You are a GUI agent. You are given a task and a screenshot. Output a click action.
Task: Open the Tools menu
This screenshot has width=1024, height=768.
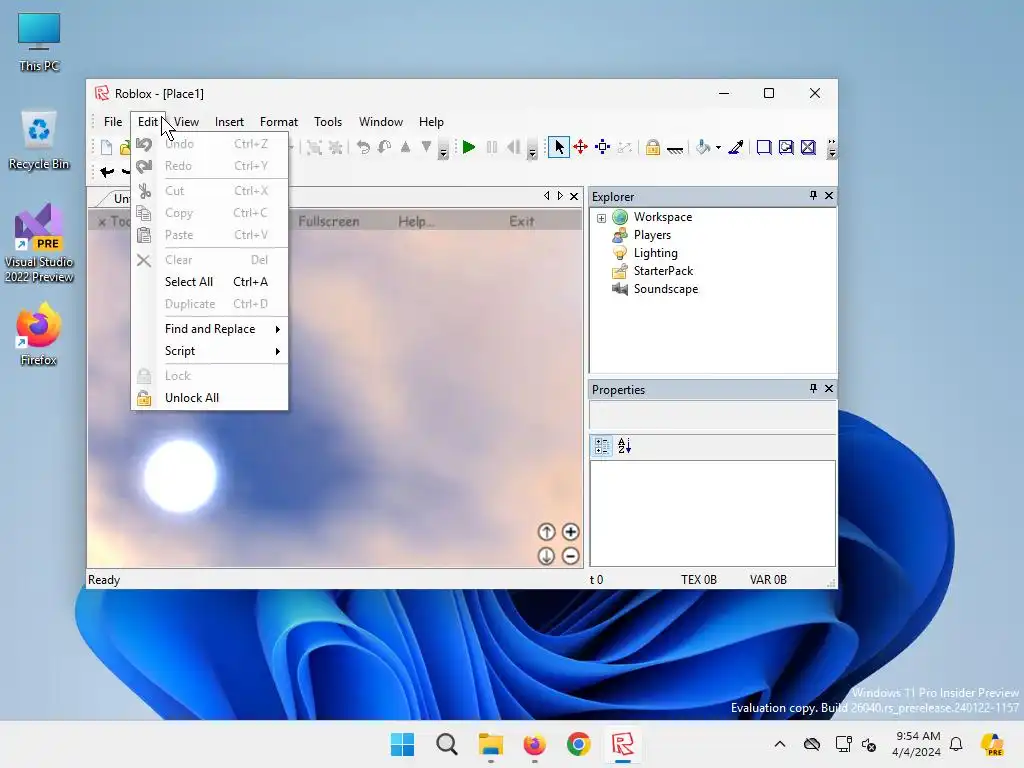[x=328, y=122]
